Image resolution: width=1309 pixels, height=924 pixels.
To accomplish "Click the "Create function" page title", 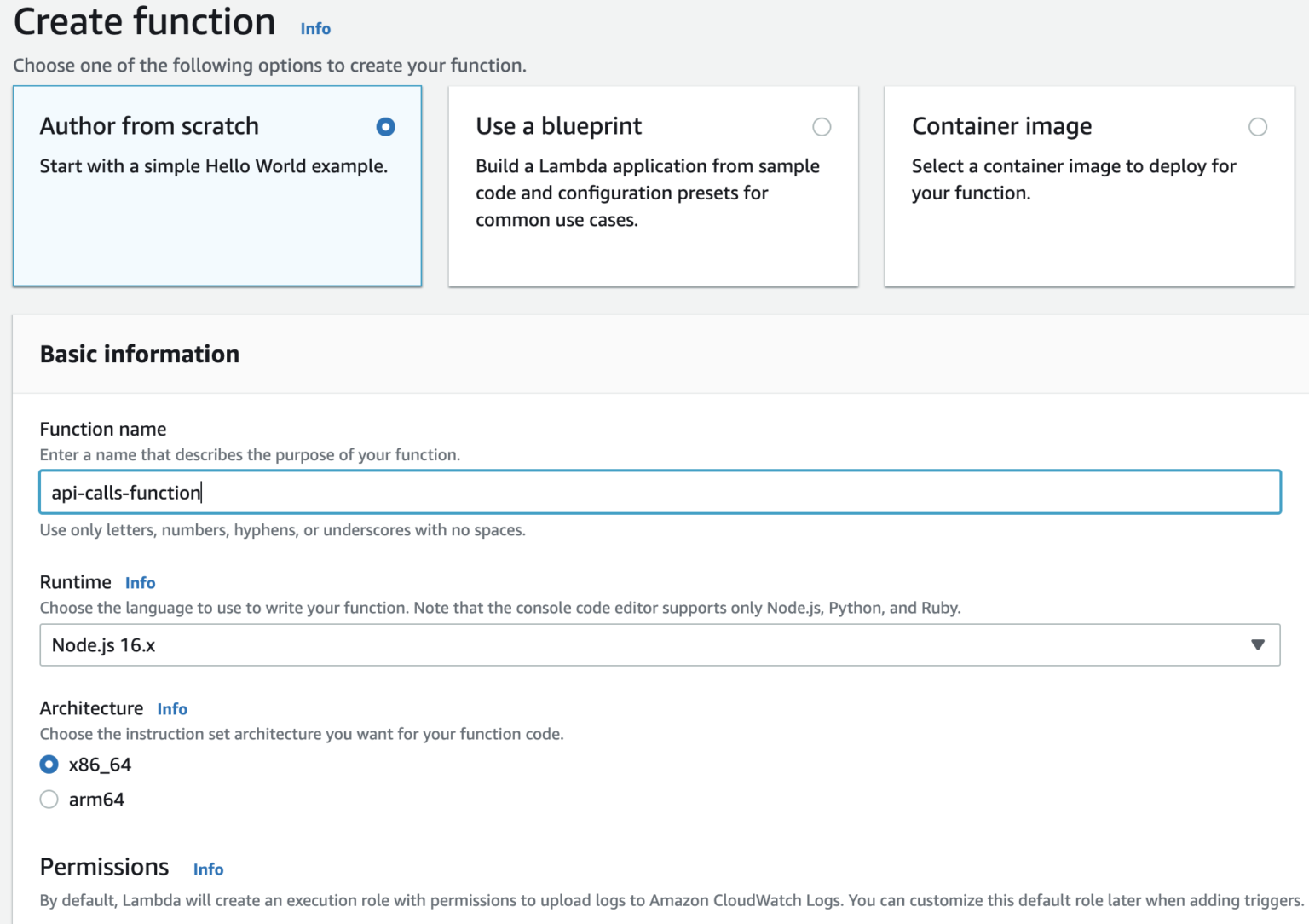I will tap(143, 21).
